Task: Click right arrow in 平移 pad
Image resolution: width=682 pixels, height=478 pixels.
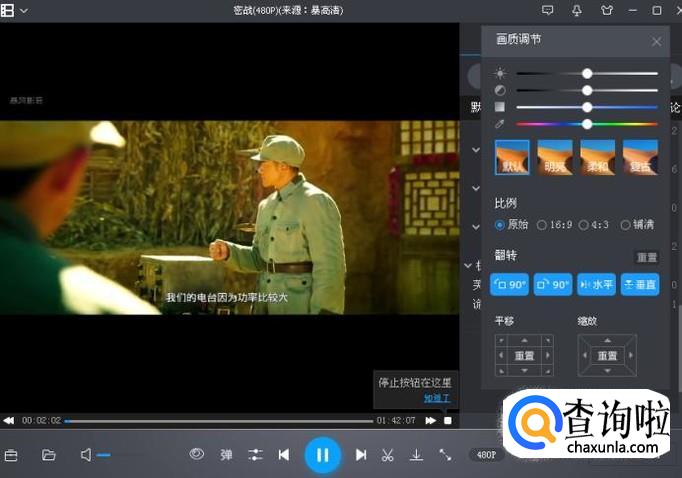Action: point(548,355)
